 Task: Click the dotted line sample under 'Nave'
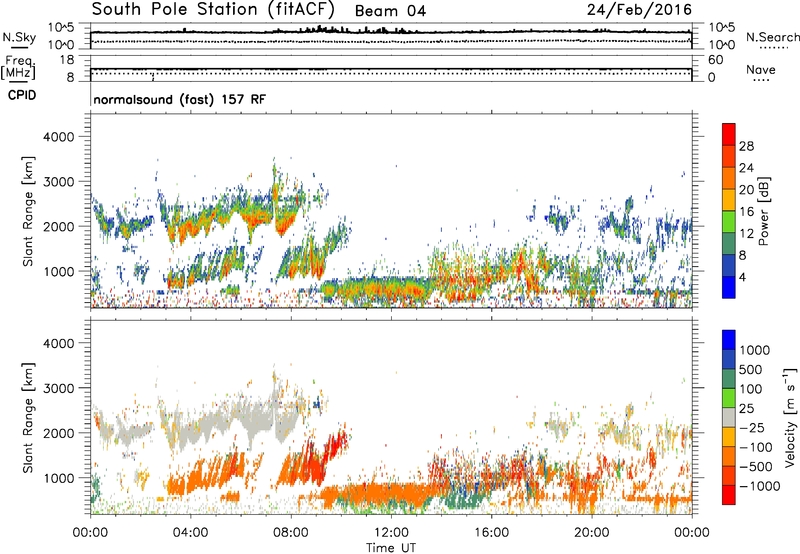click(761, 80)
